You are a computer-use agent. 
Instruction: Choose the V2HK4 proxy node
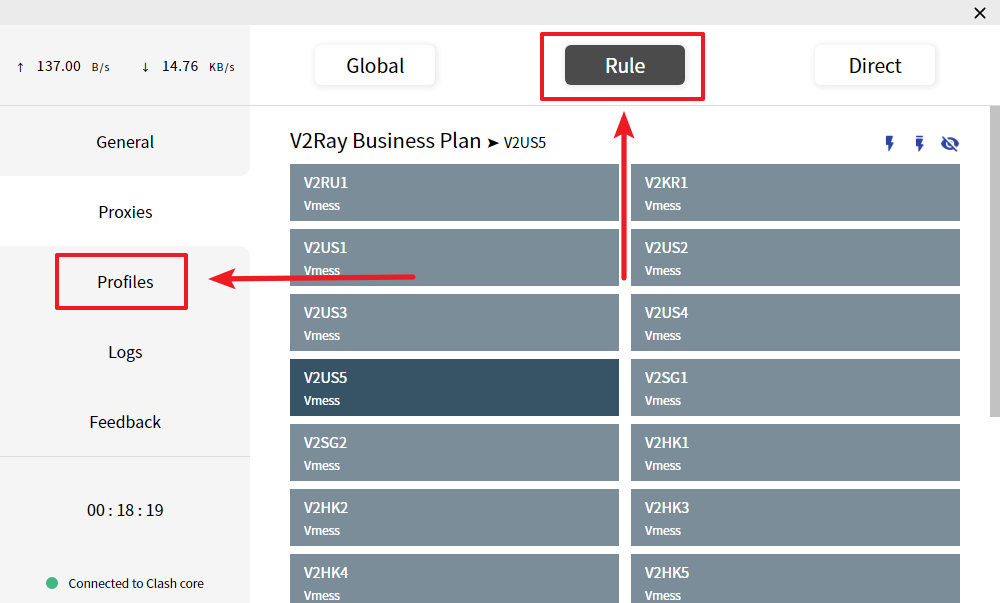pos(454,578)
